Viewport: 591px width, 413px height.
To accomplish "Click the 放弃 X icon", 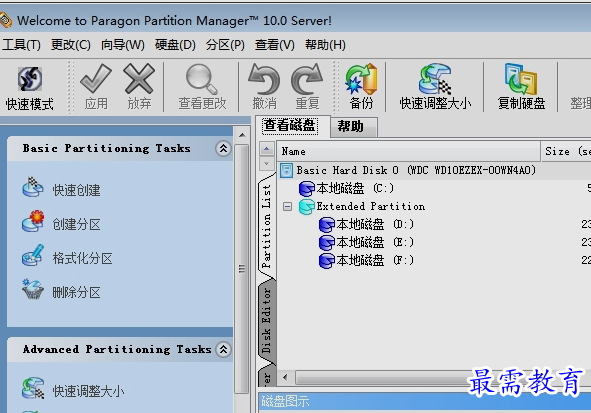I will pos(139,78).
